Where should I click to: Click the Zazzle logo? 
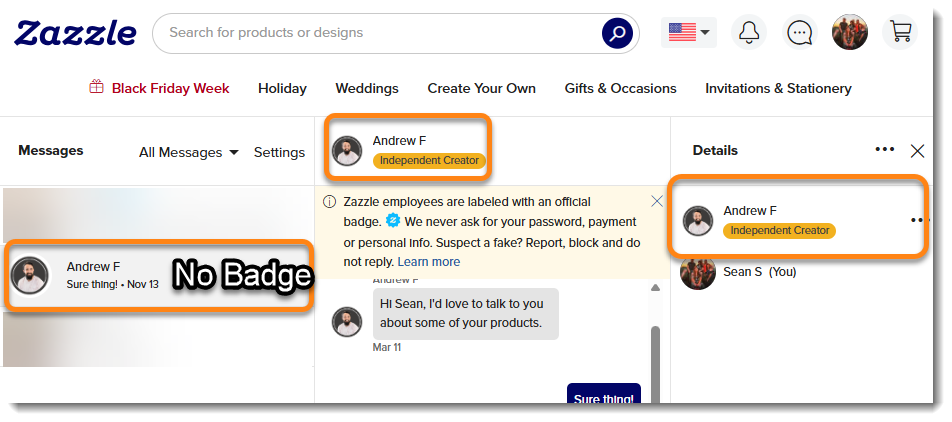(x=75, y=33)
